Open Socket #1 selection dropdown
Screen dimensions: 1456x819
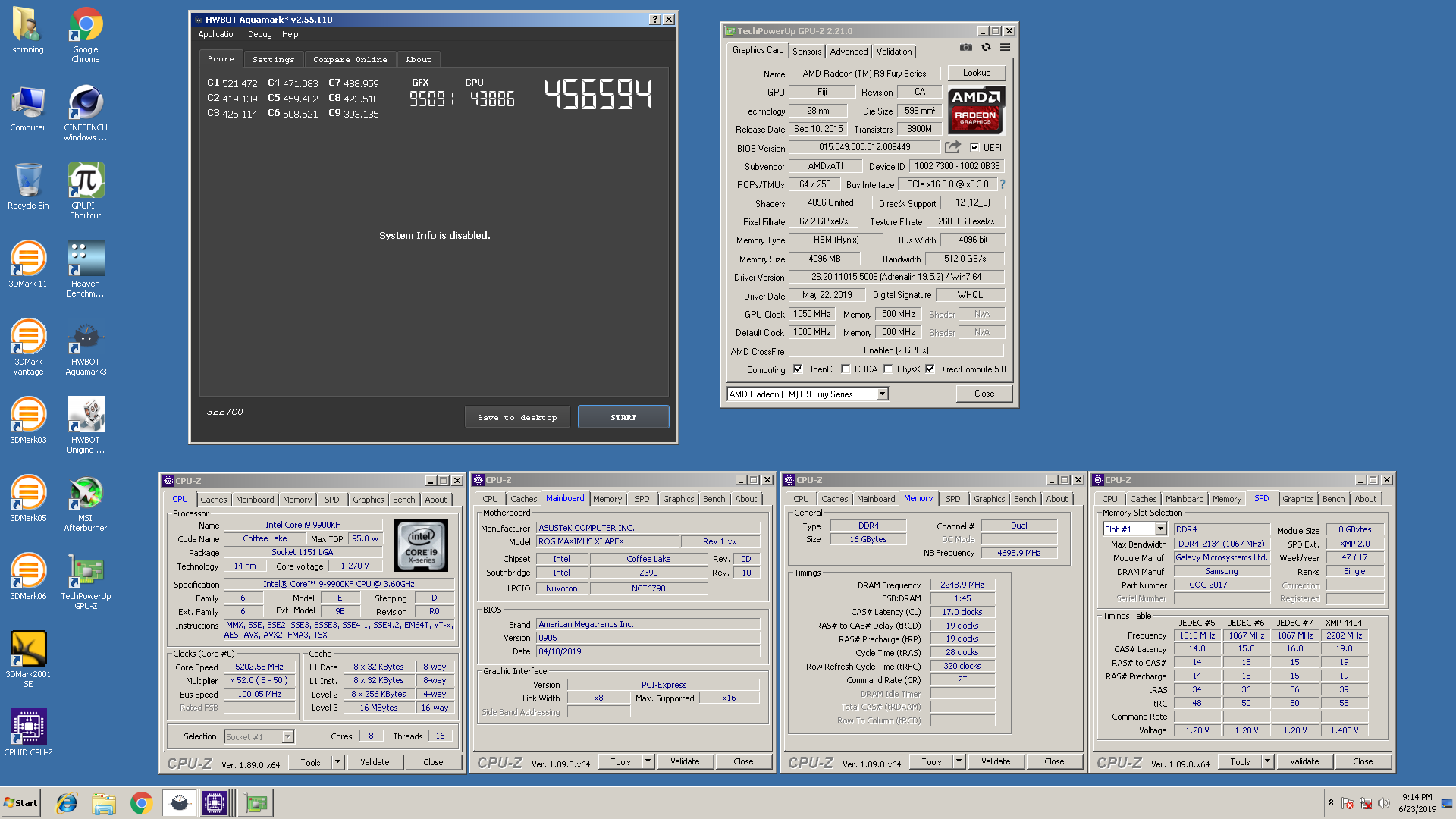(287, 736)
